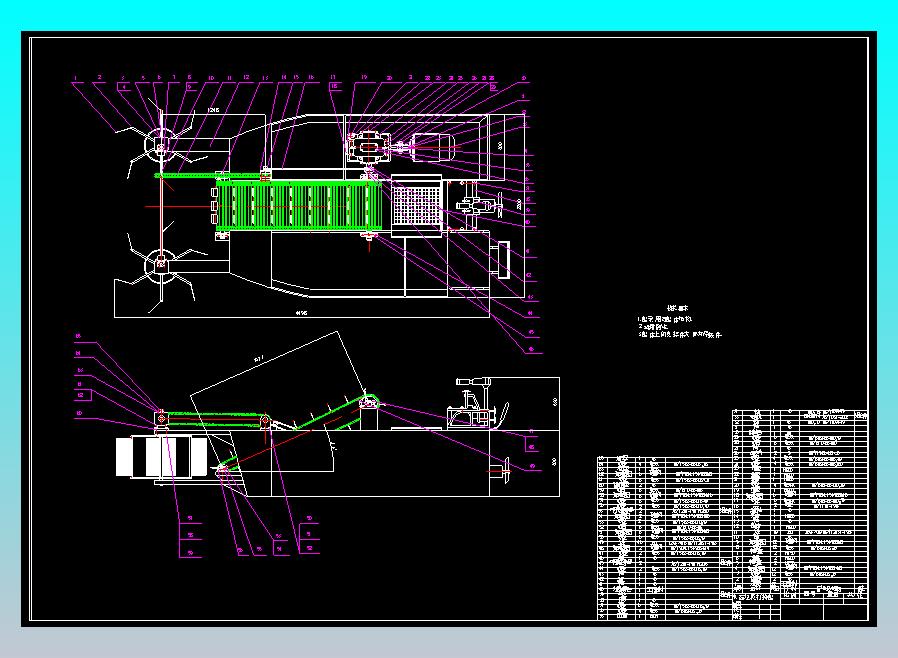Select the operator seat assembly in side view

[477, 403]
